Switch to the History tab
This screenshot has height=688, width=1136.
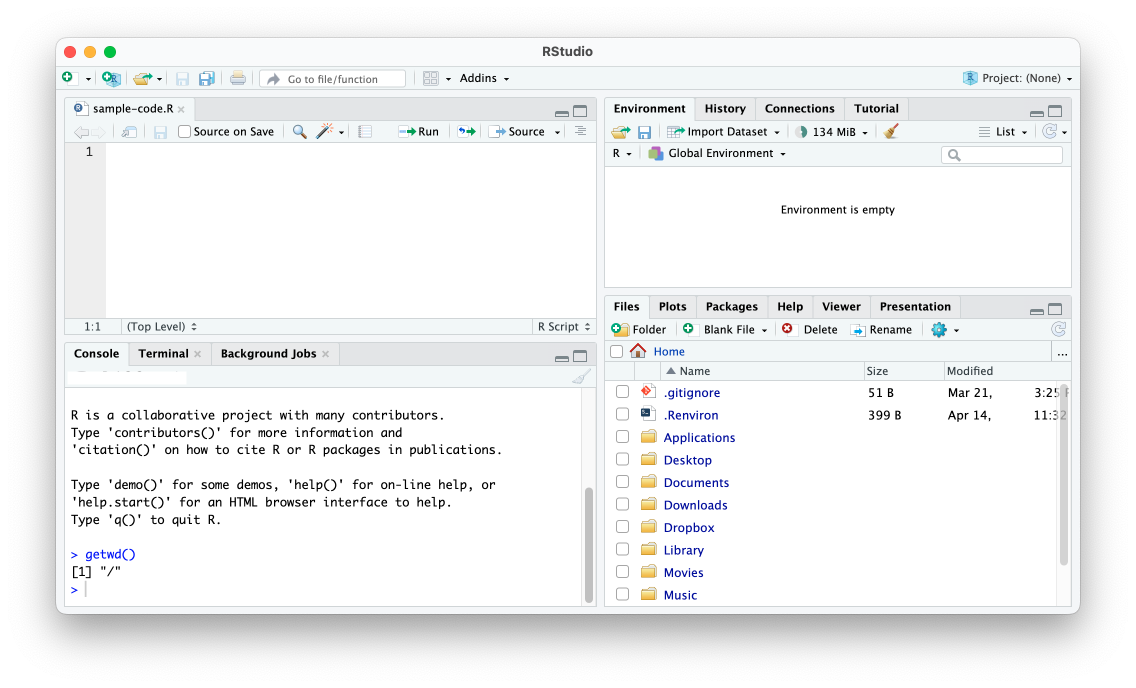pyautogui.click(x=724, y=108)
